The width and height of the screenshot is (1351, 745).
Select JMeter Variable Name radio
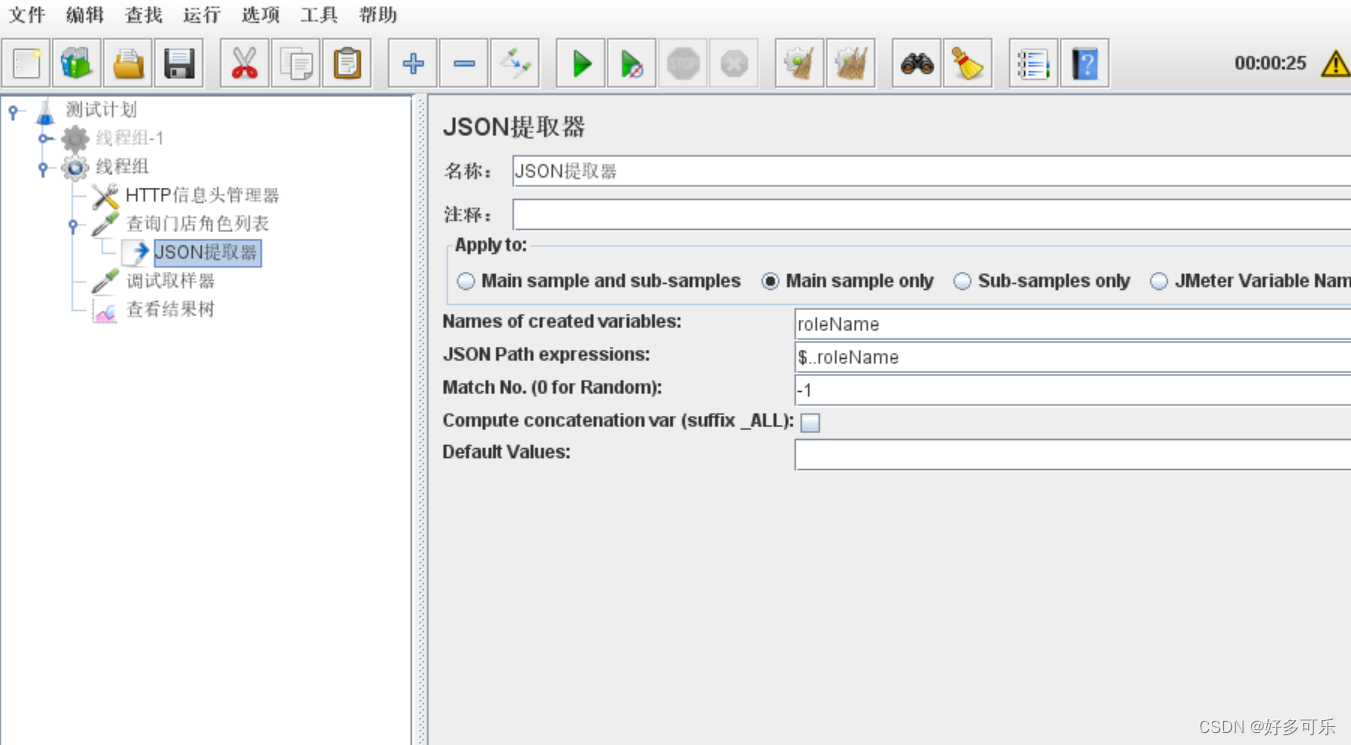click(x=1159, y=282)
